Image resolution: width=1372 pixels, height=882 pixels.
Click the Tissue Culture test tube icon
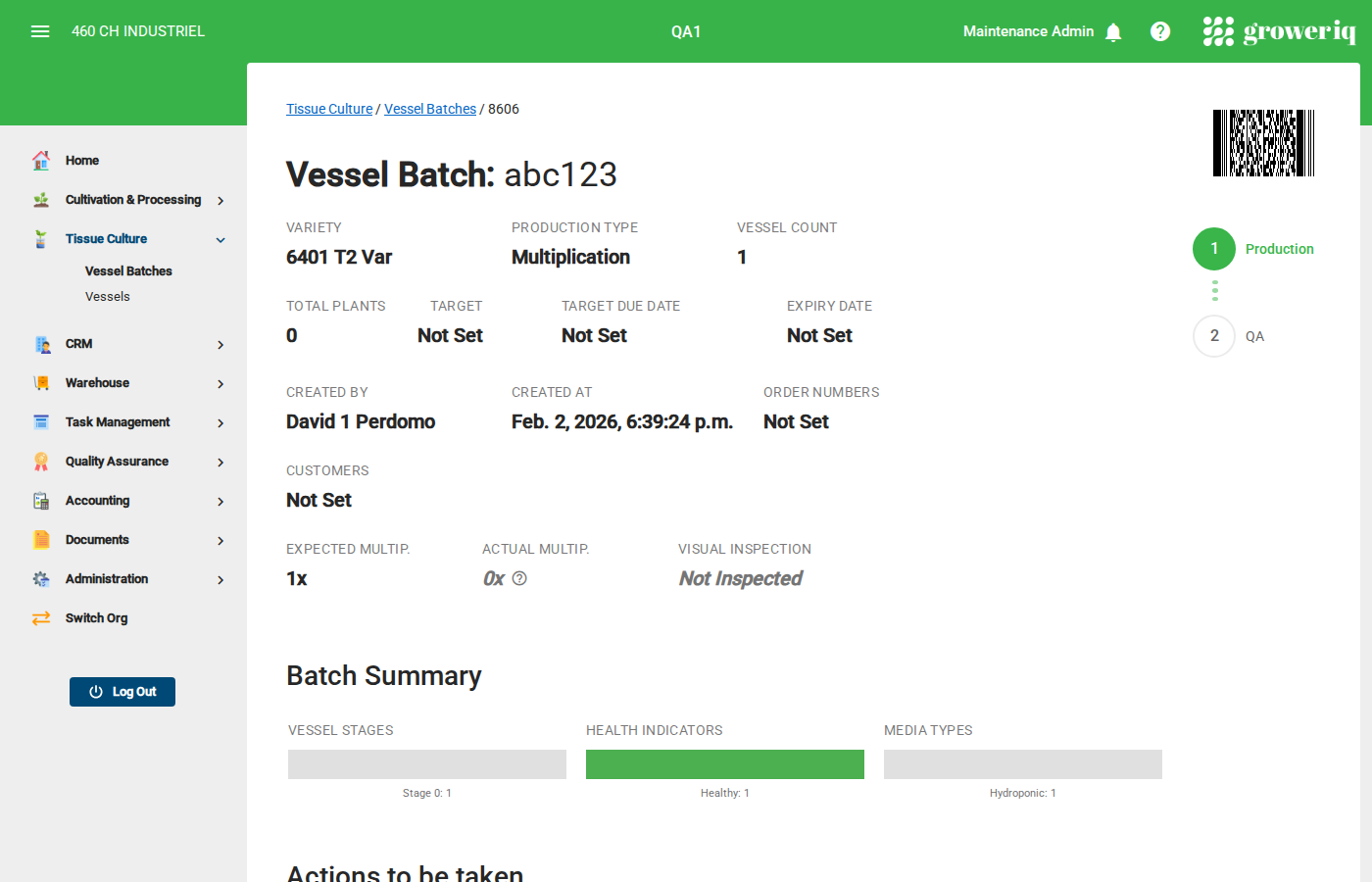tap(40, 238)
